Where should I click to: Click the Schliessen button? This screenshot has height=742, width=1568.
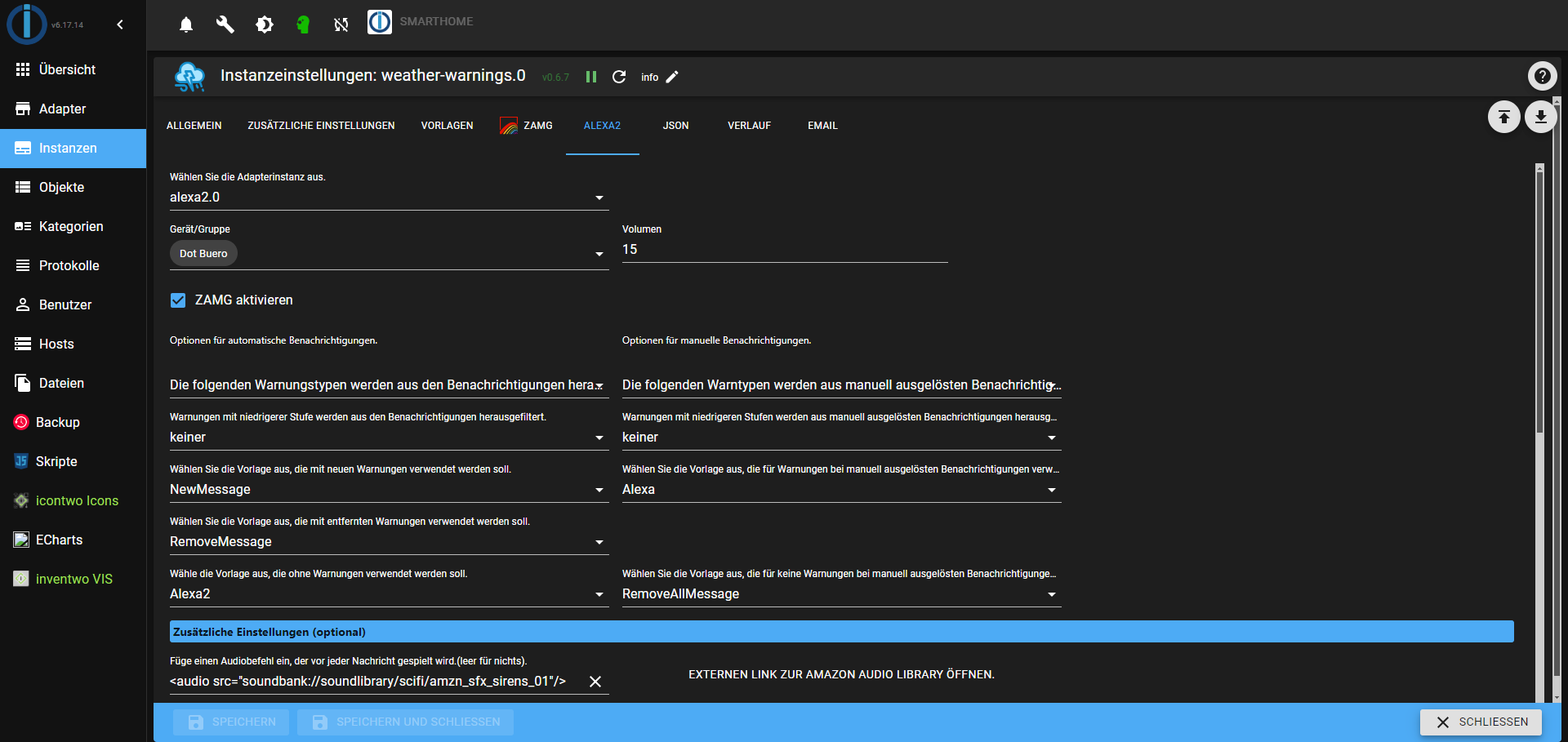[x=1481, y=722]
